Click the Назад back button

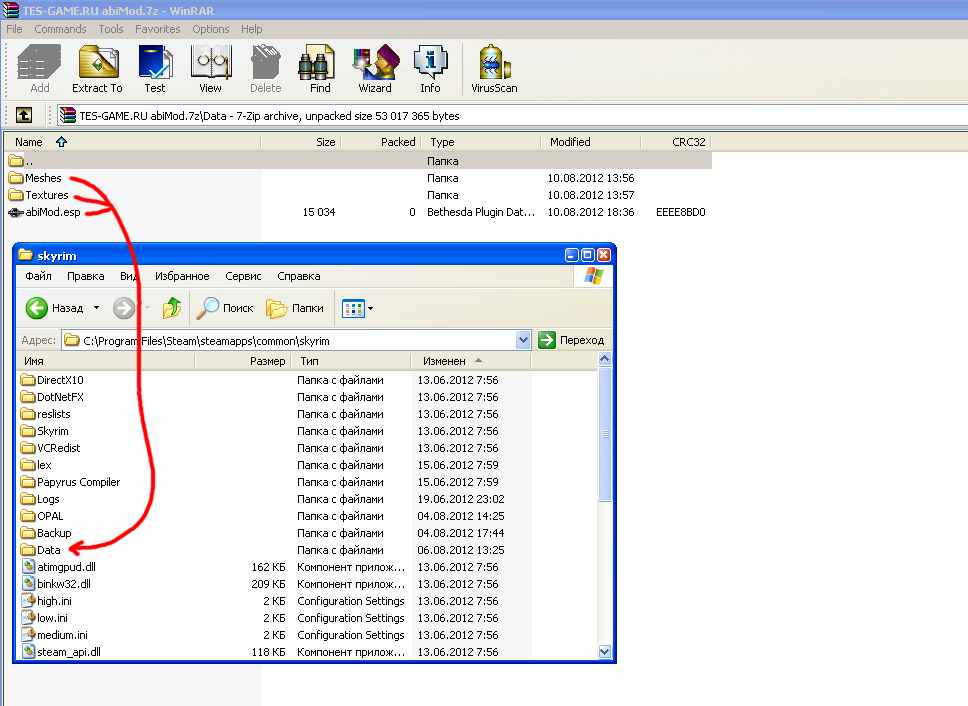pos(54,308)
